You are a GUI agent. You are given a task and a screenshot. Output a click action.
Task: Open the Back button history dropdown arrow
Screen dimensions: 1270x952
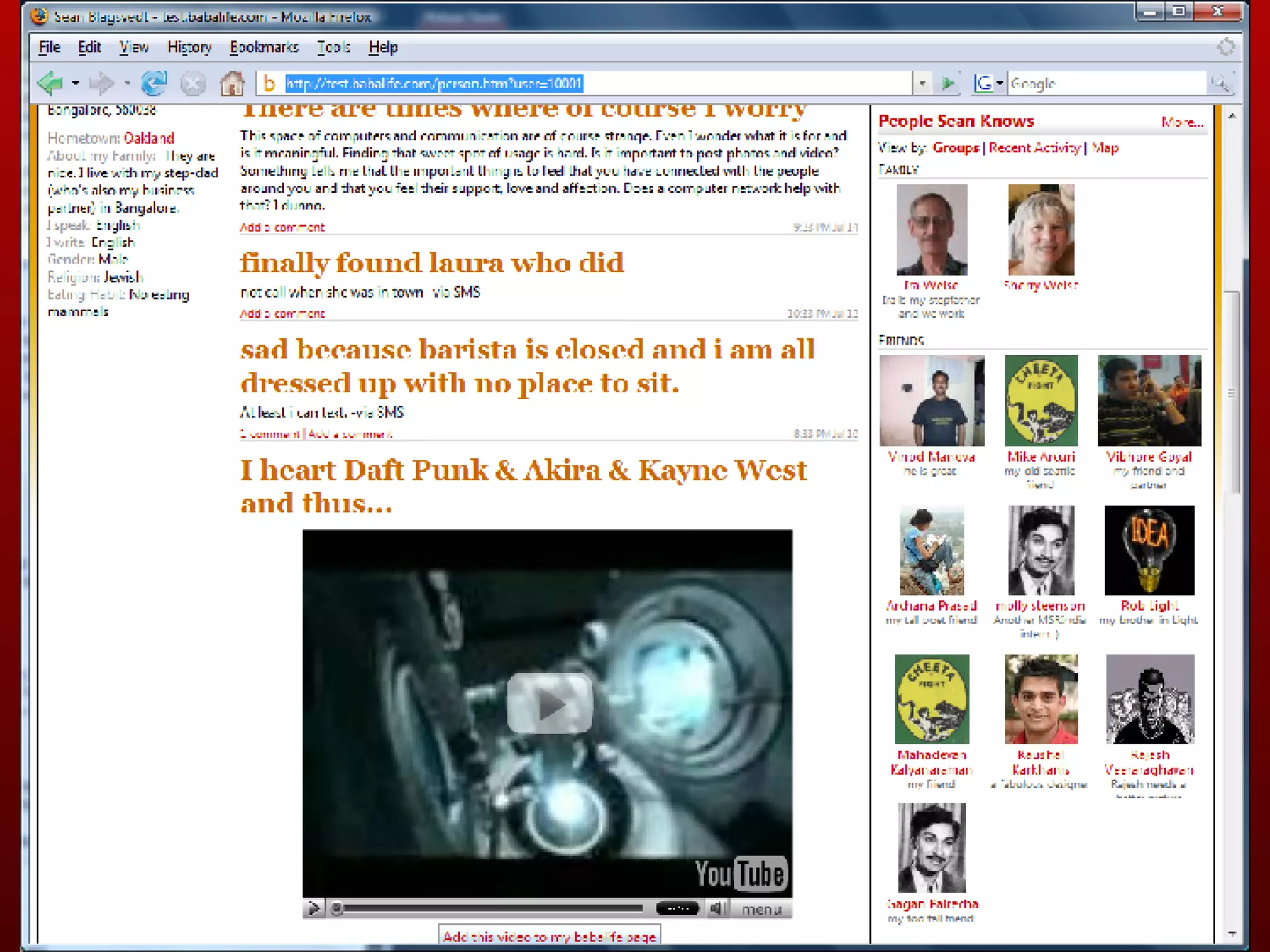(76, 83)
